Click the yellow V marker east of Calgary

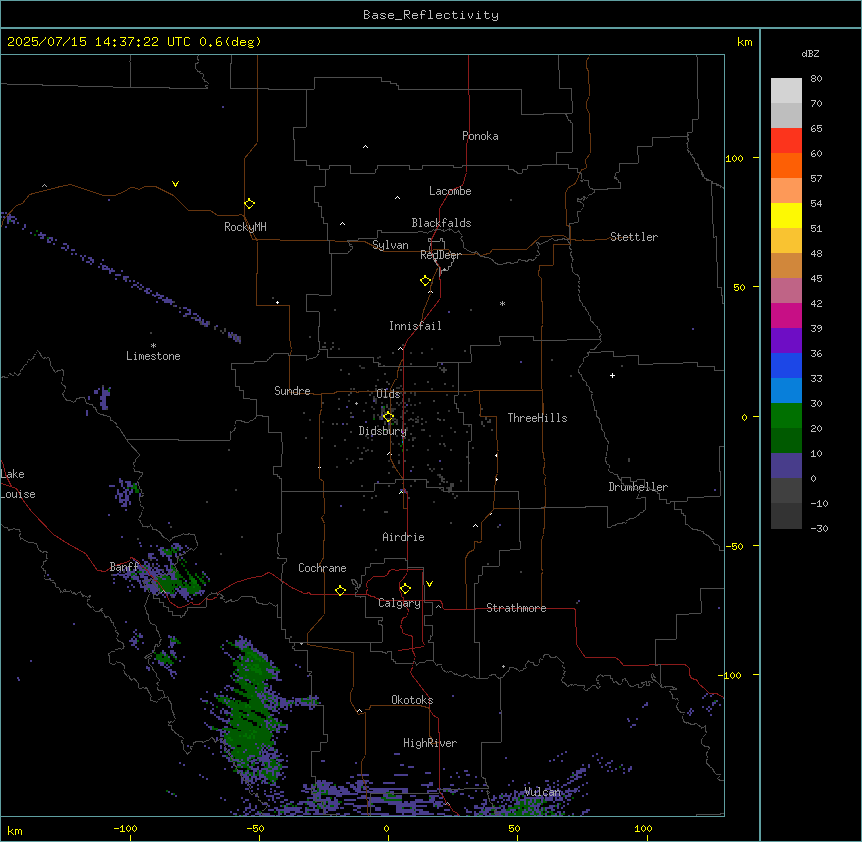[429, 584]
